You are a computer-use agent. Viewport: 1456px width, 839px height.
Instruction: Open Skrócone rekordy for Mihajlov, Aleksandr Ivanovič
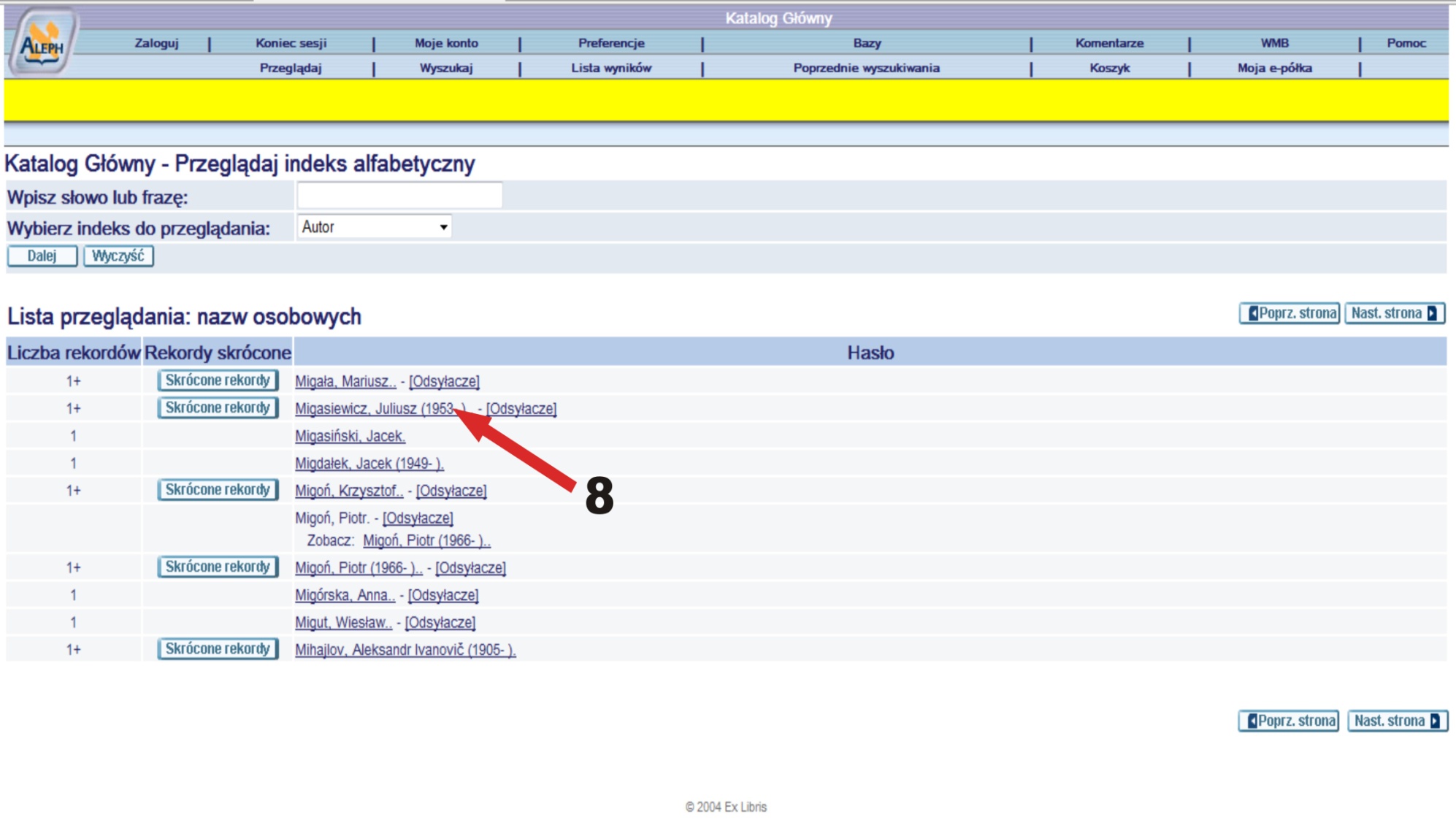point(218,649)
